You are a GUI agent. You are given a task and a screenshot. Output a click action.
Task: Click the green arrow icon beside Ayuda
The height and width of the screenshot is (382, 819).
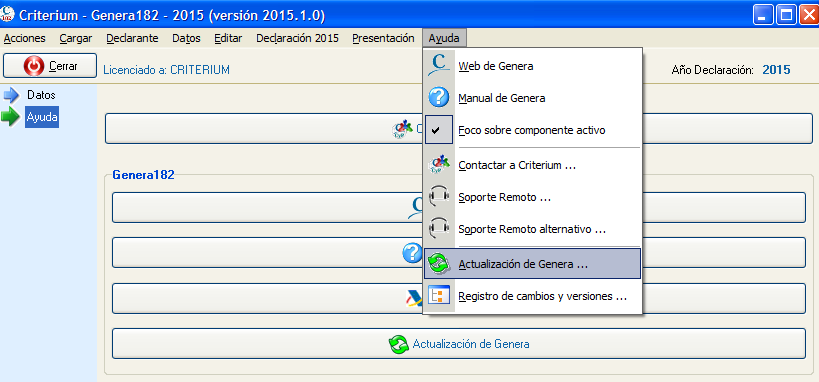point(10,117)
